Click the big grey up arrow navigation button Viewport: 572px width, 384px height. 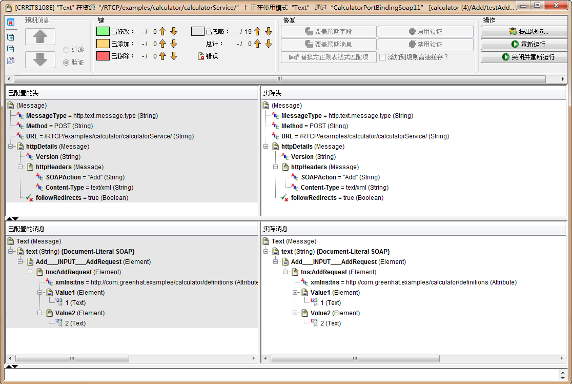40,36
